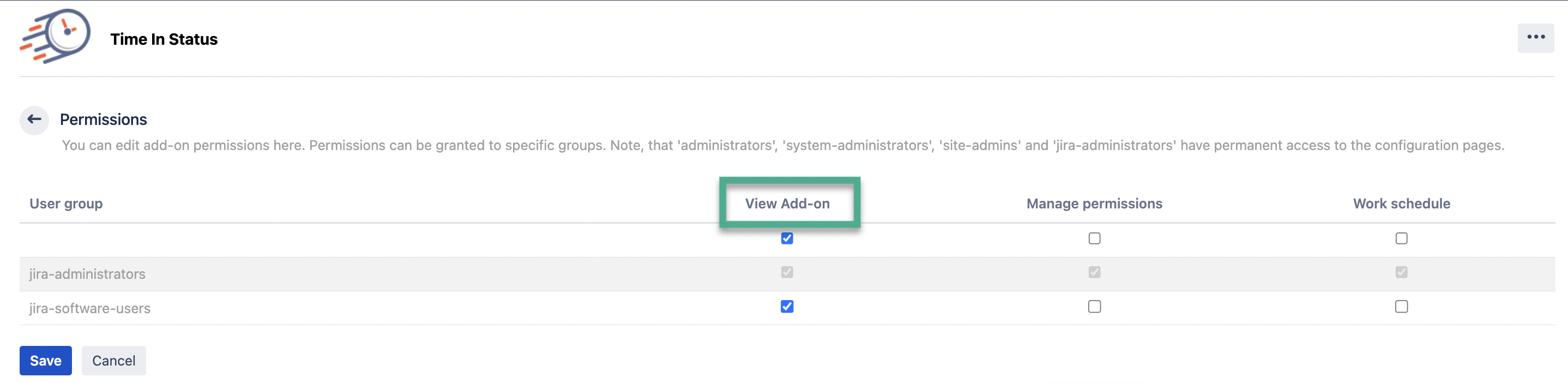Click the Time In Status clock logo

pos(56,36)
